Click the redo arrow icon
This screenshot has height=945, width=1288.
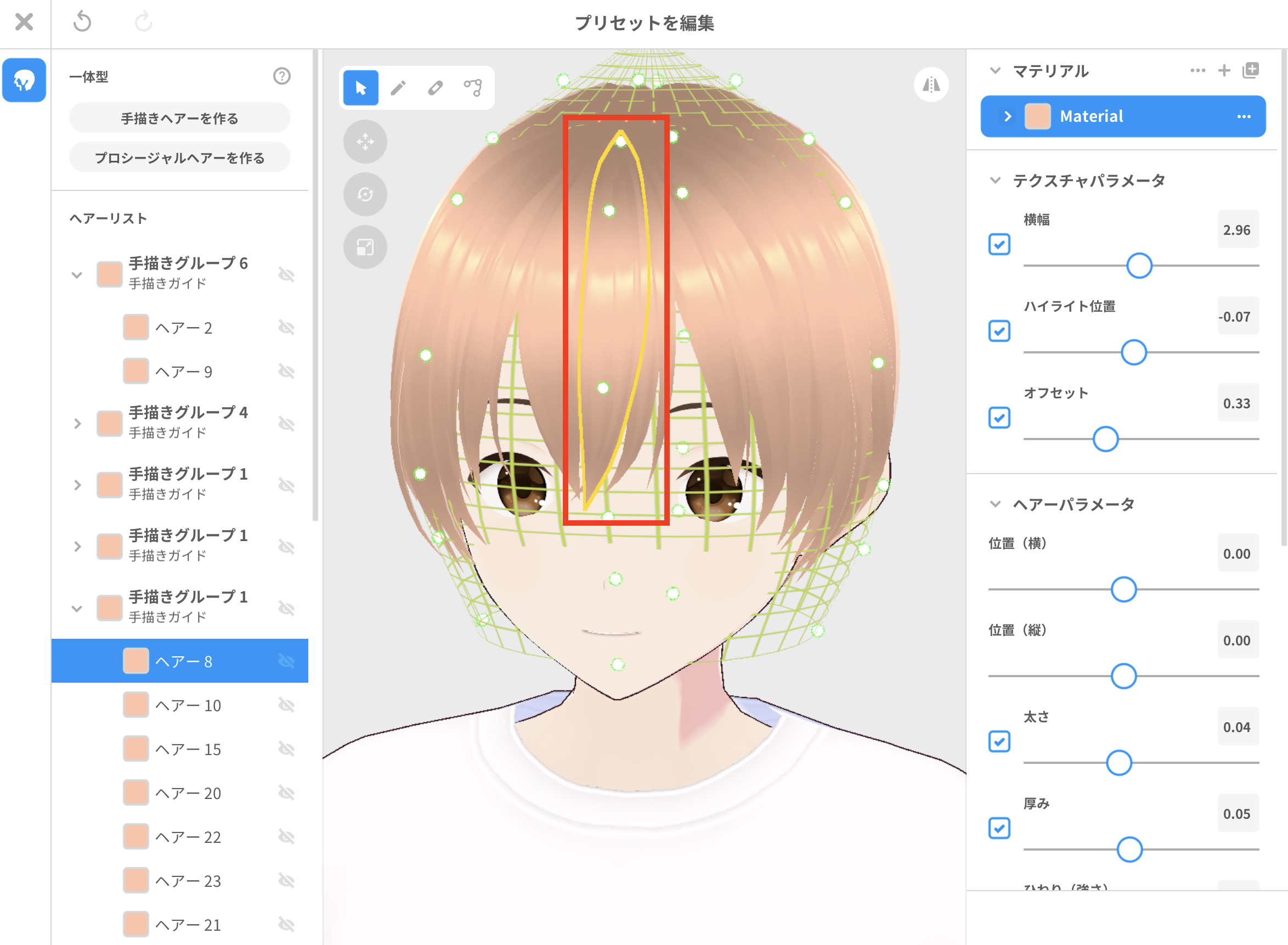click(x=144, y=22)
